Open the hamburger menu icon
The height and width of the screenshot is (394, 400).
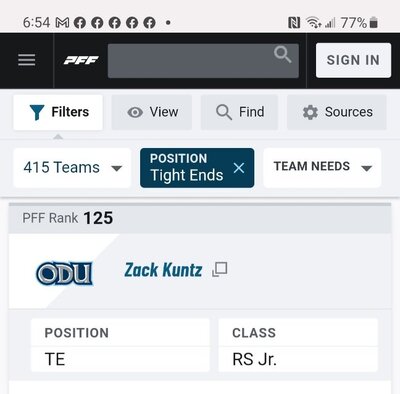(27, 60)
